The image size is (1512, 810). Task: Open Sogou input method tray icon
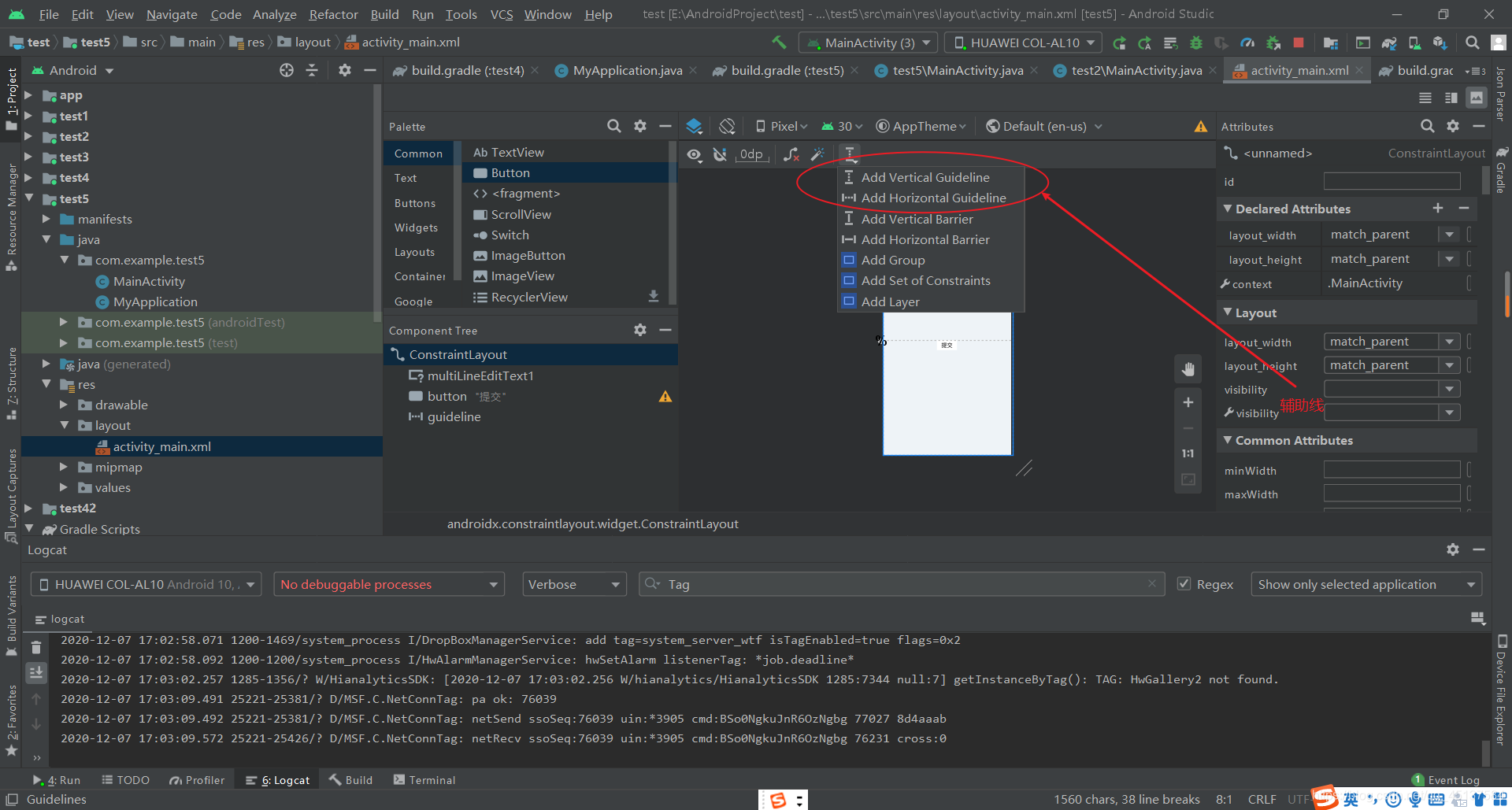(778, 800)
